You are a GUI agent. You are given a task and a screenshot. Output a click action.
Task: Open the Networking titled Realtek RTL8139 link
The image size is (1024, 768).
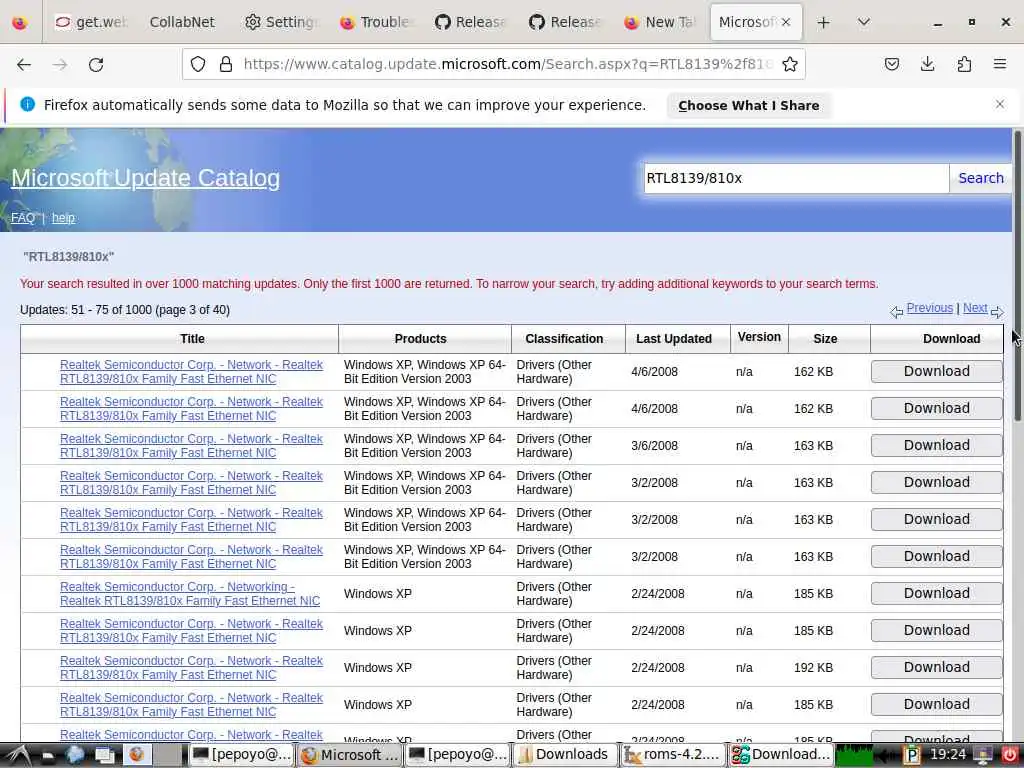[x=190, y=594]
